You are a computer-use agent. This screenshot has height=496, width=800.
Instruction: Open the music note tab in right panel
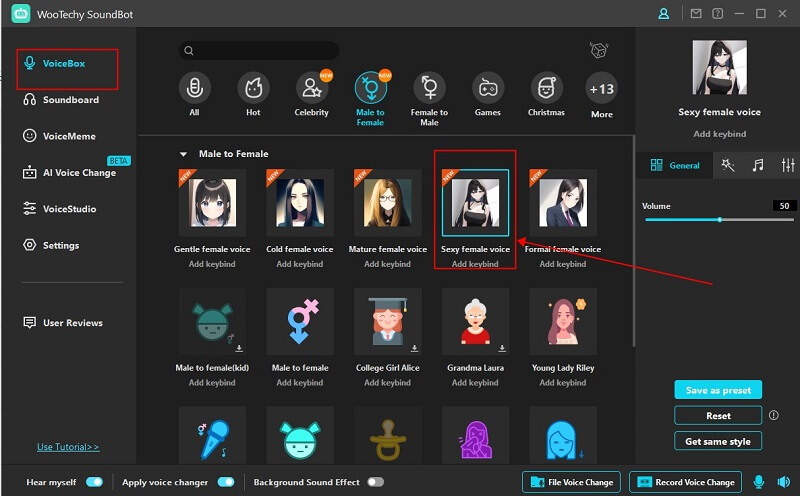click(x=757, y=165)
